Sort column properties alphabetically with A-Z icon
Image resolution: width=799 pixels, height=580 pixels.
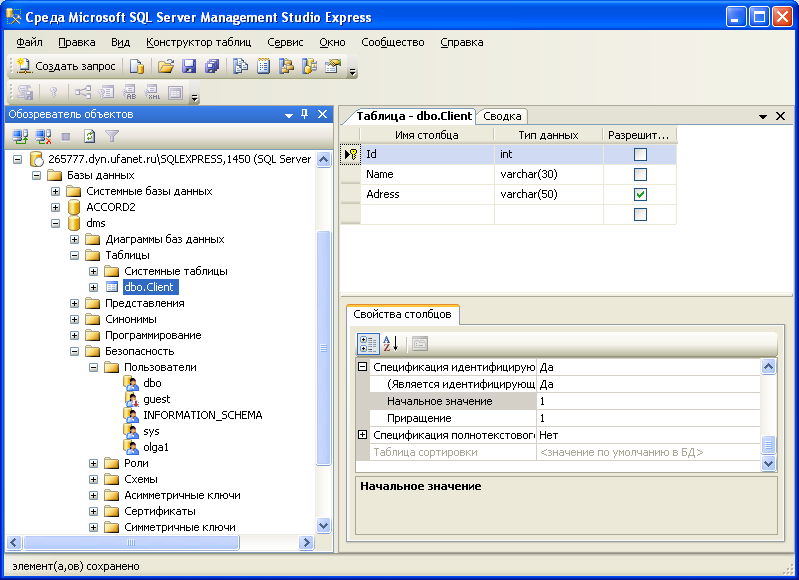point(390,344)
